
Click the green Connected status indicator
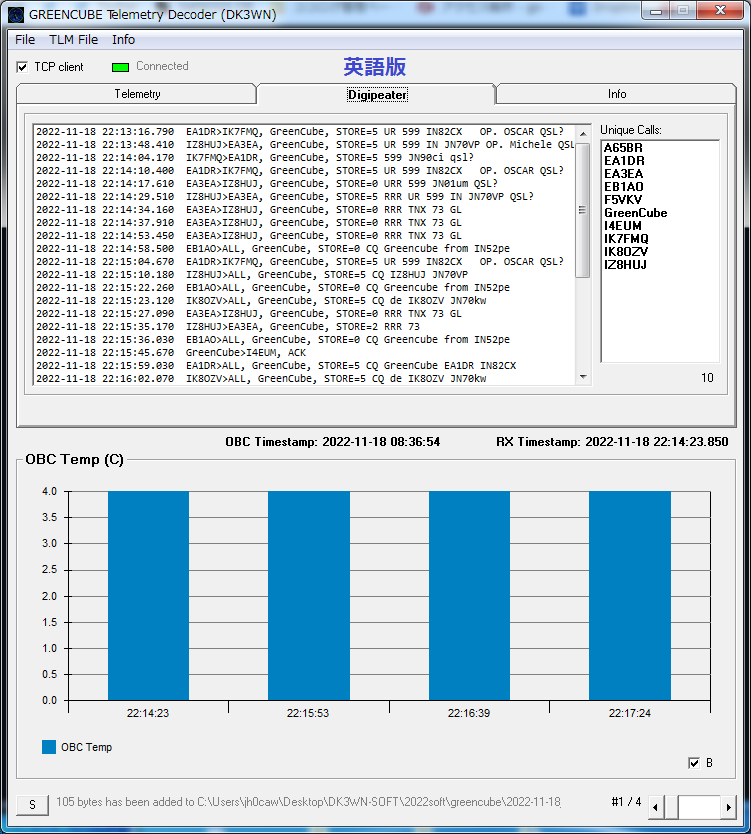tap(120, 67)
